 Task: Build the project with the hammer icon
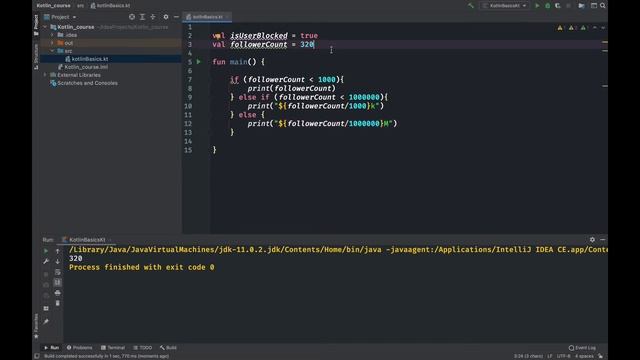click(471, 6)
